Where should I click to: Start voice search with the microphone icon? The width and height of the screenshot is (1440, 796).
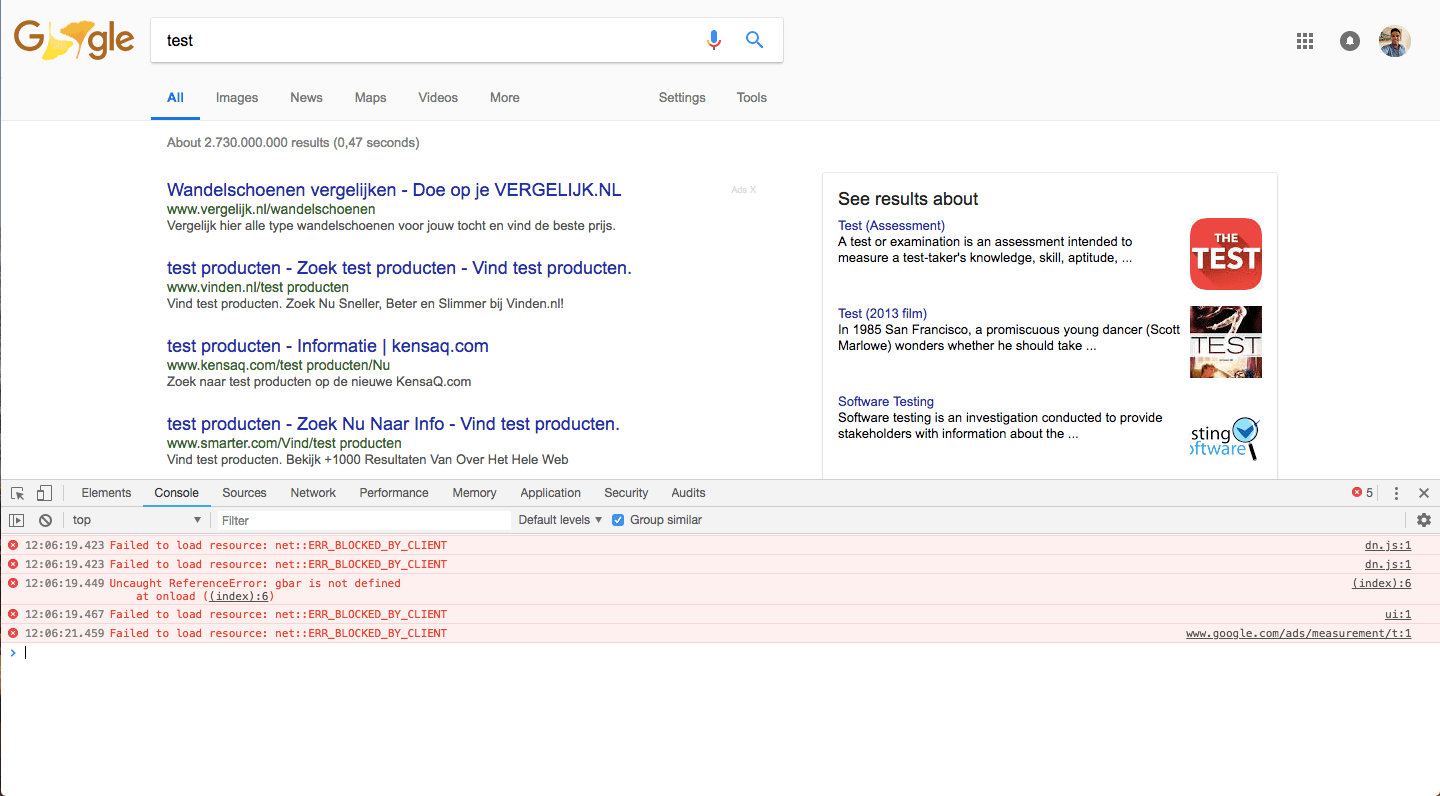point(714,40)
